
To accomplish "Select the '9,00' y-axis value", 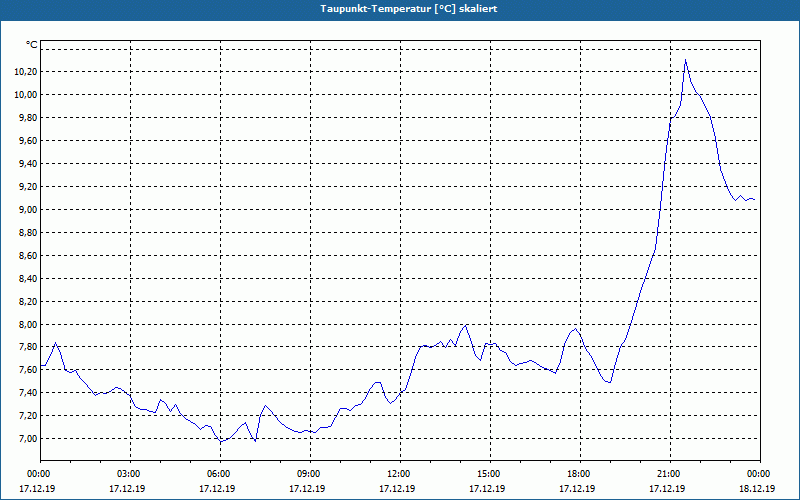I will pos(28,209).
